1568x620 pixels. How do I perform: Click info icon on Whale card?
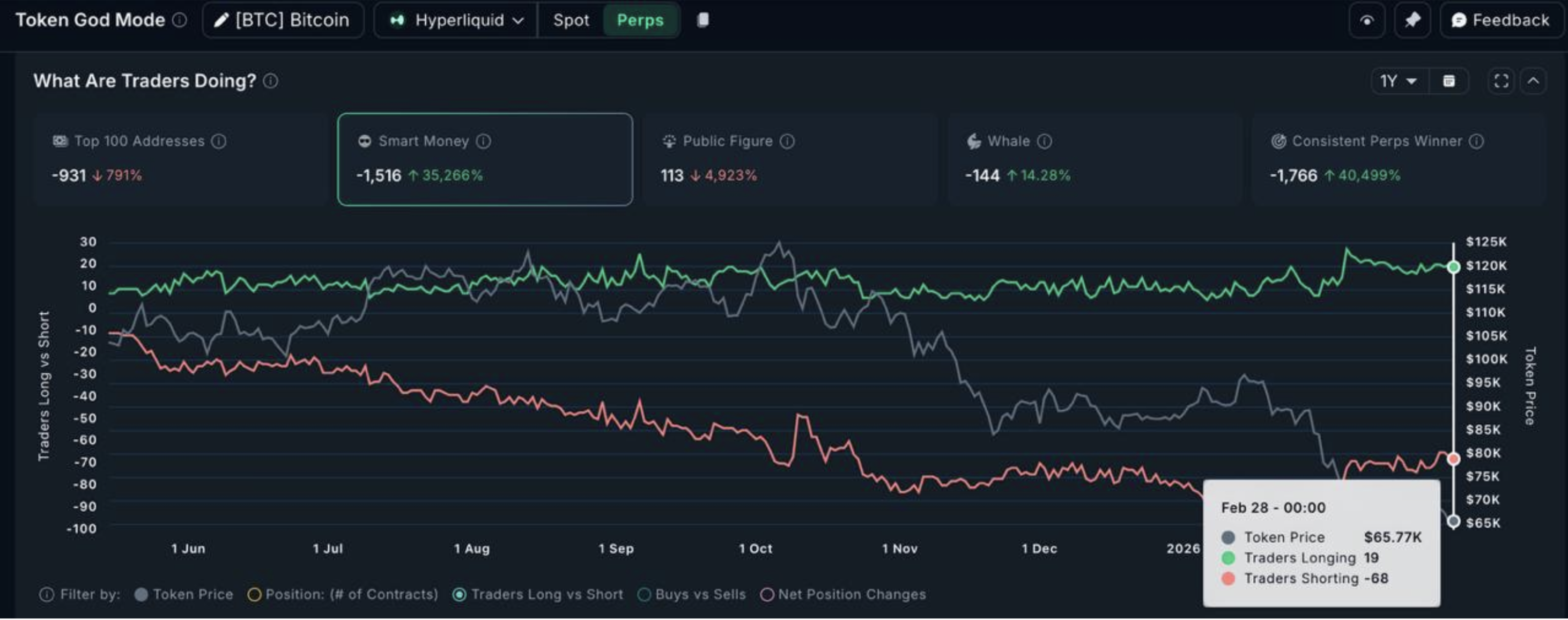1045,141
